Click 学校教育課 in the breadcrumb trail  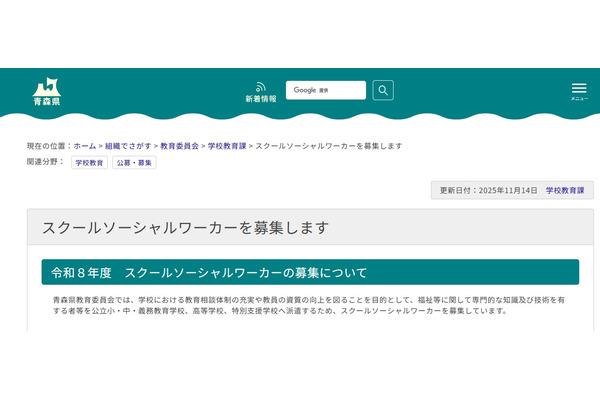225,146
